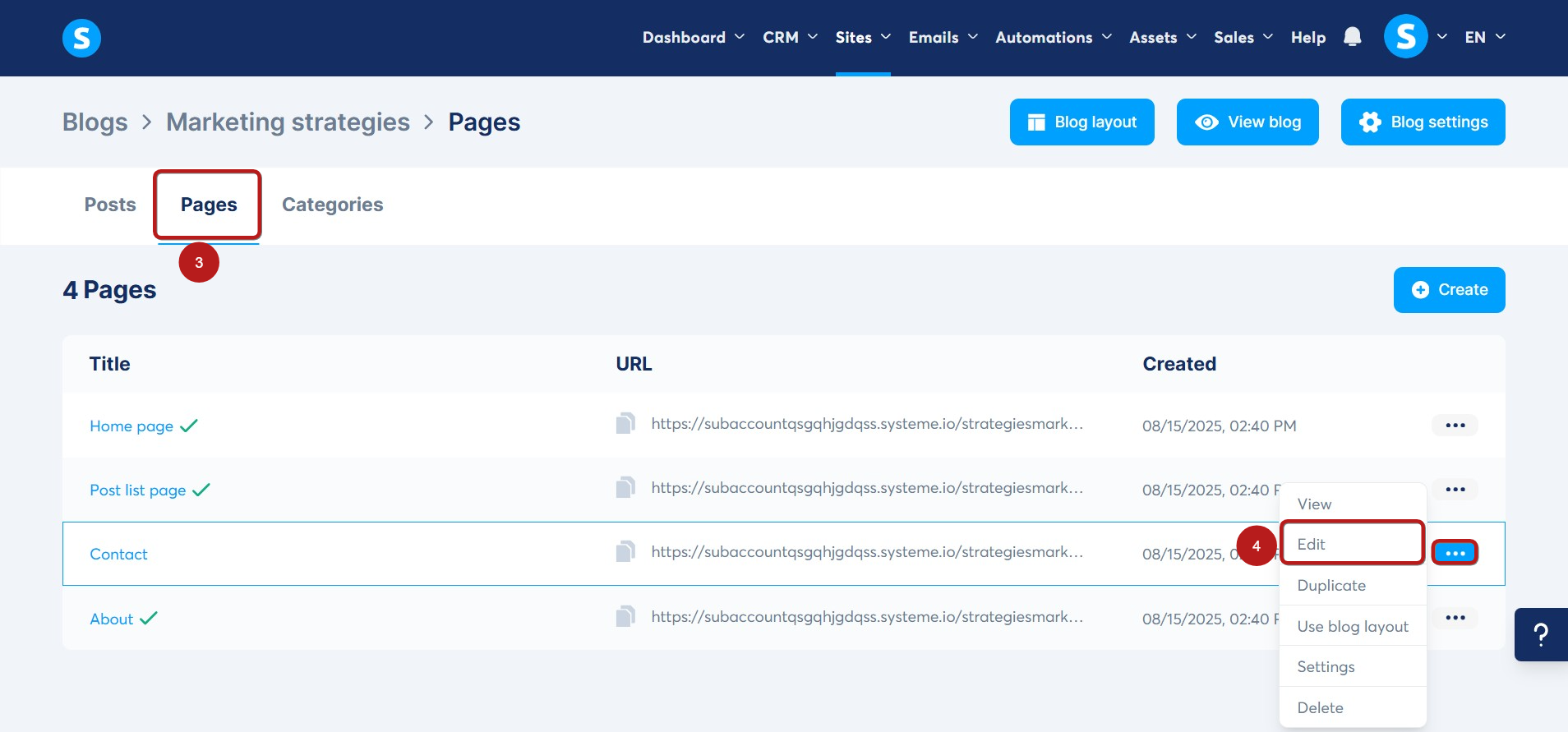
Task: Click the Created column header
Action: (x=1179, y=364)
